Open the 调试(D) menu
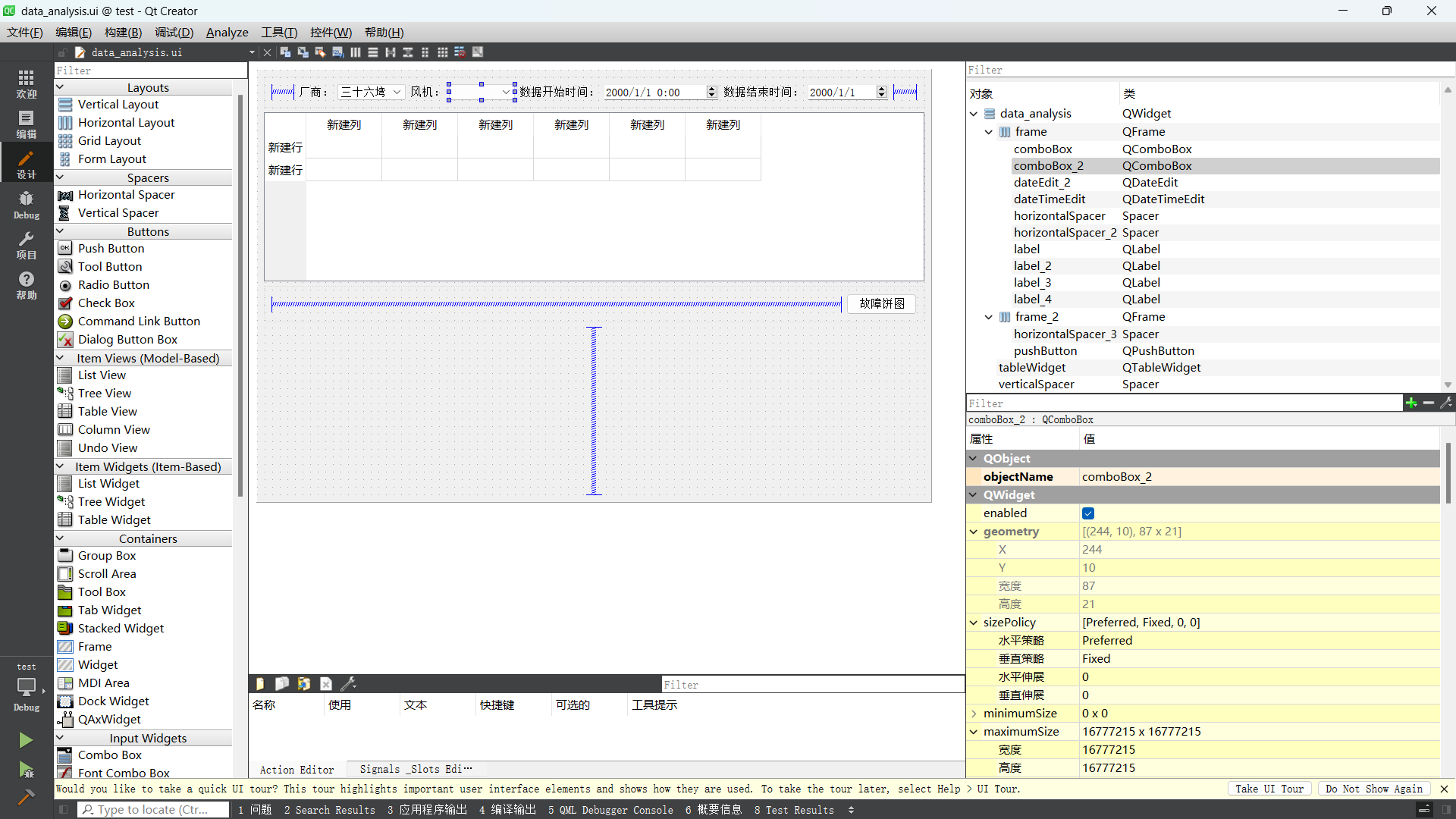1456x819 pixels. [x=174, y=32]
